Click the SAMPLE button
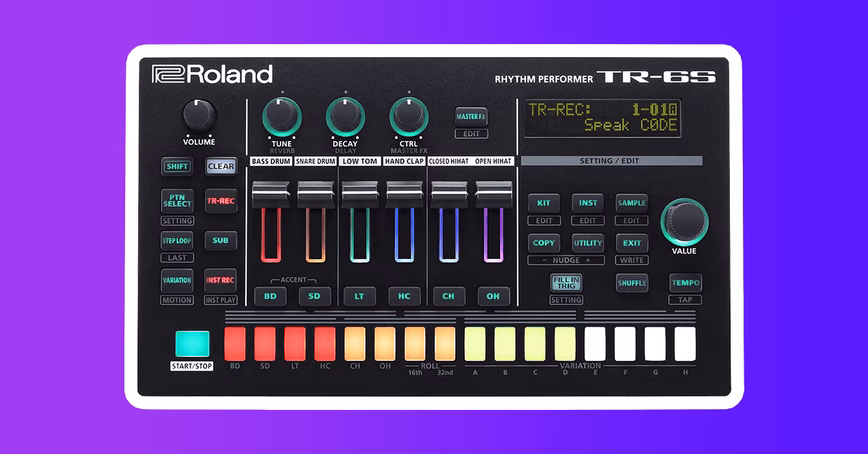The height and width of the screenshot is (454, 868). [632, 203]
